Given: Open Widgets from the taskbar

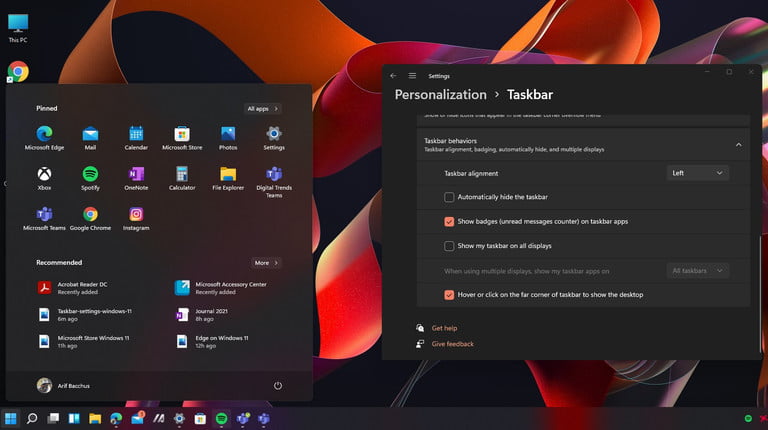Looking at the screenshot, I should 74,418.
